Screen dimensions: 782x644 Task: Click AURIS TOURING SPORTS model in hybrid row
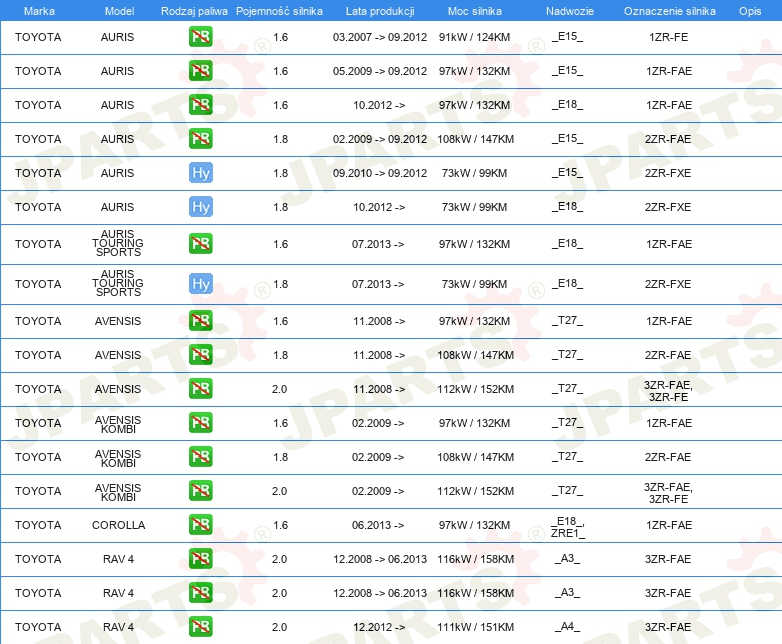[x=118, y=283]
